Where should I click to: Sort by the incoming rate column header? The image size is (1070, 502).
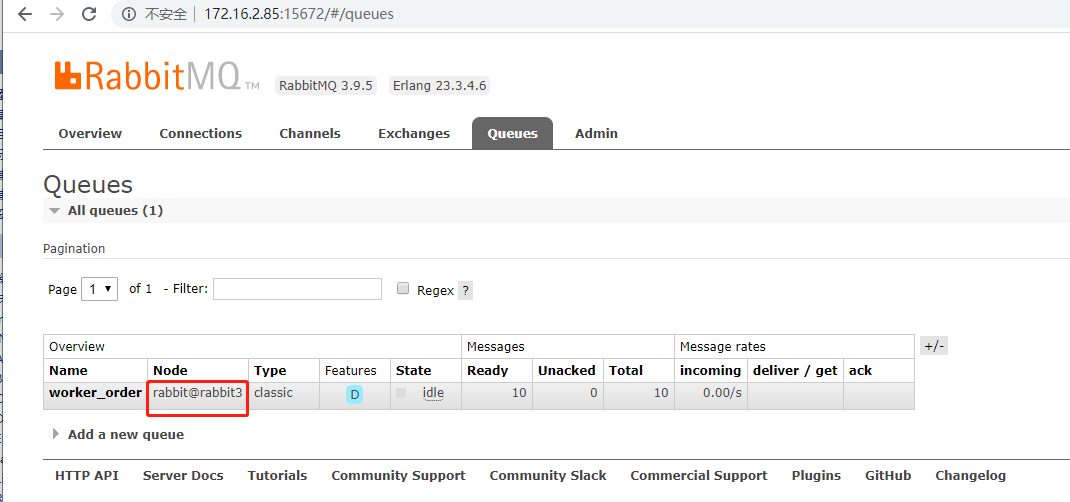(x=710, y=370)
